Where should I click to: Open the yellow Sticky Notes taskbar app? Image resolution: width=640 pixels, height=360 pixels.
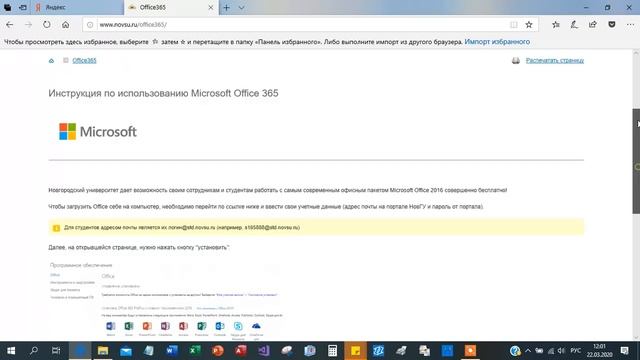(x=355, y=351)
